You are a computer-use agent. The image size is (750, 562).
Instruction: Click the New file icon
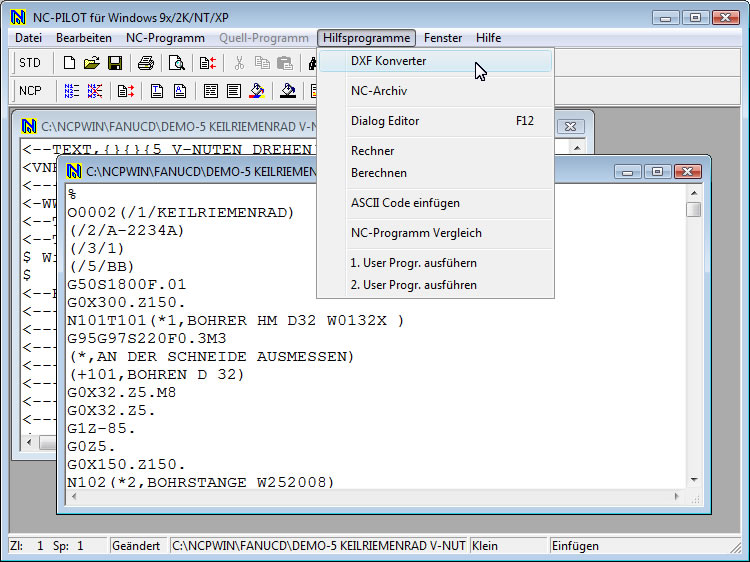click(69, 63)
